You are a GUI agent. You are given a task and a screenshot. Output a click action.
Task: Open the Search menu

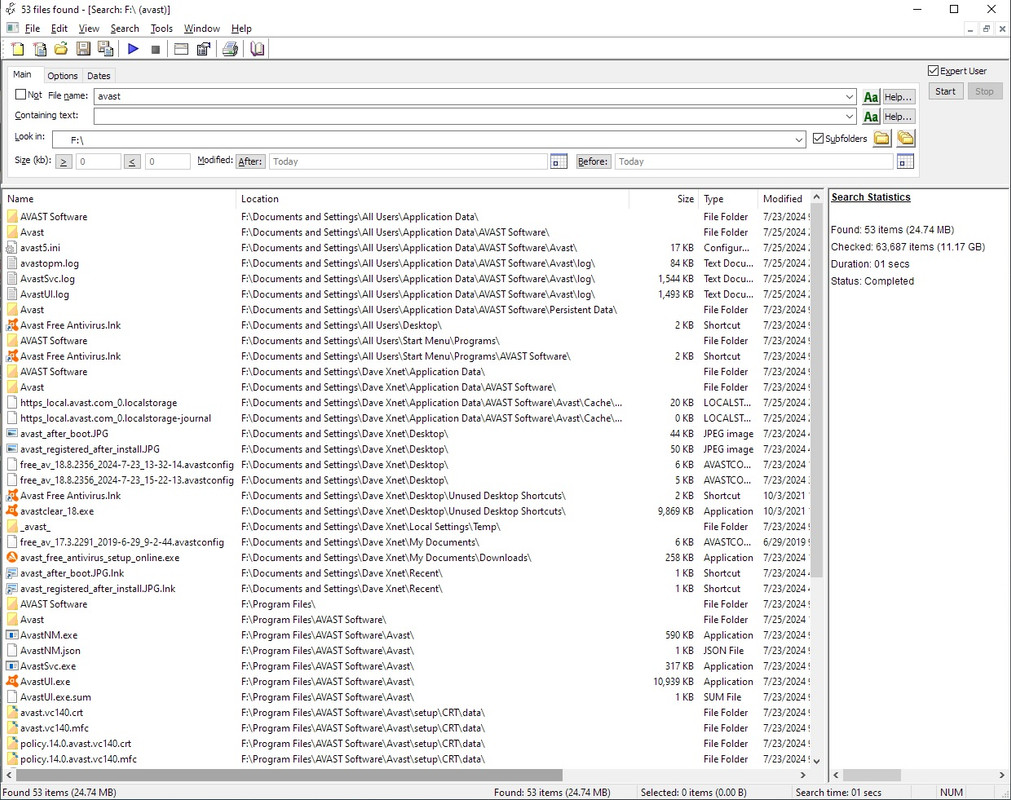click(124, 28)
